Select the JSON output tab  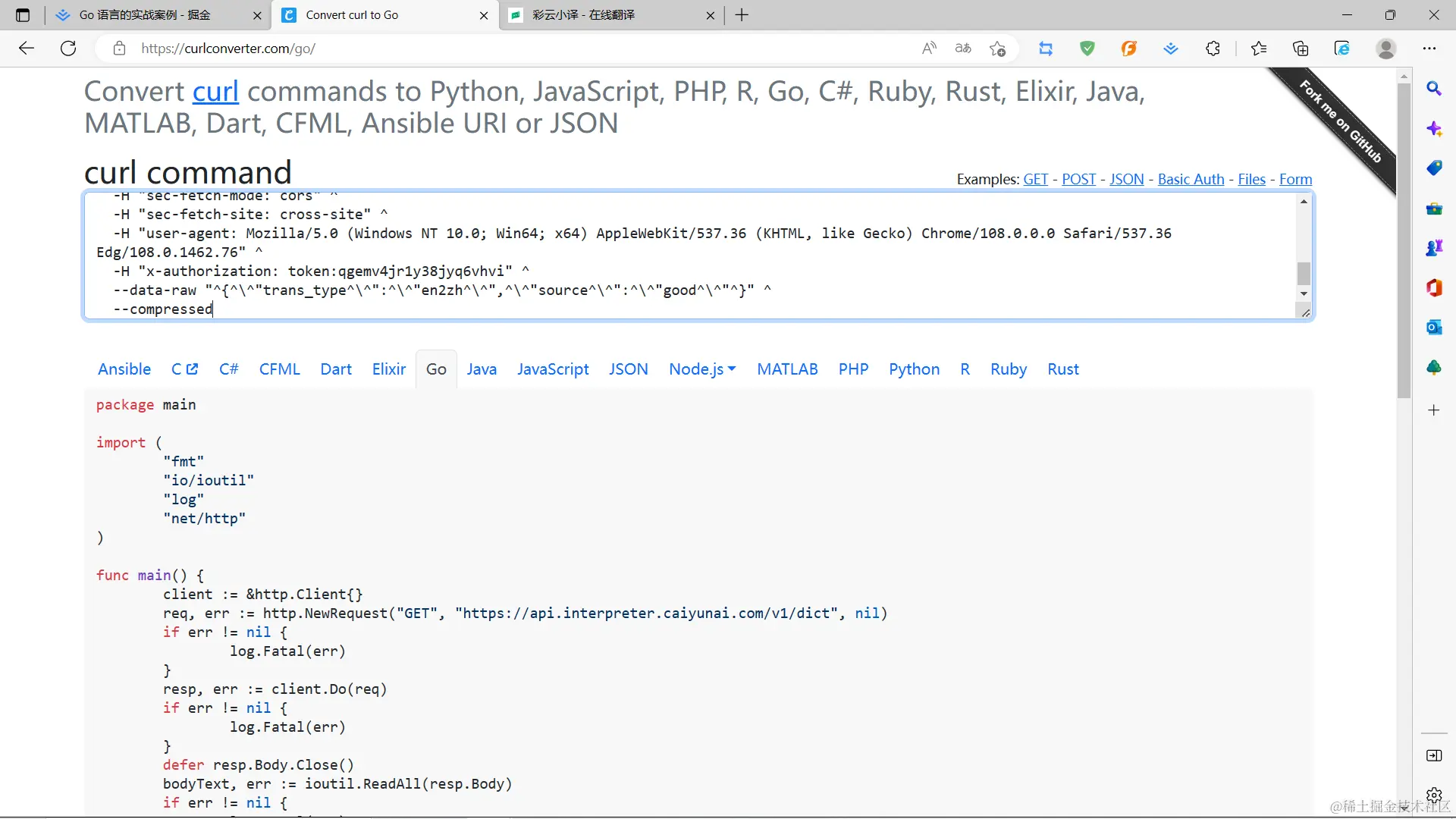tap(628, 369)
